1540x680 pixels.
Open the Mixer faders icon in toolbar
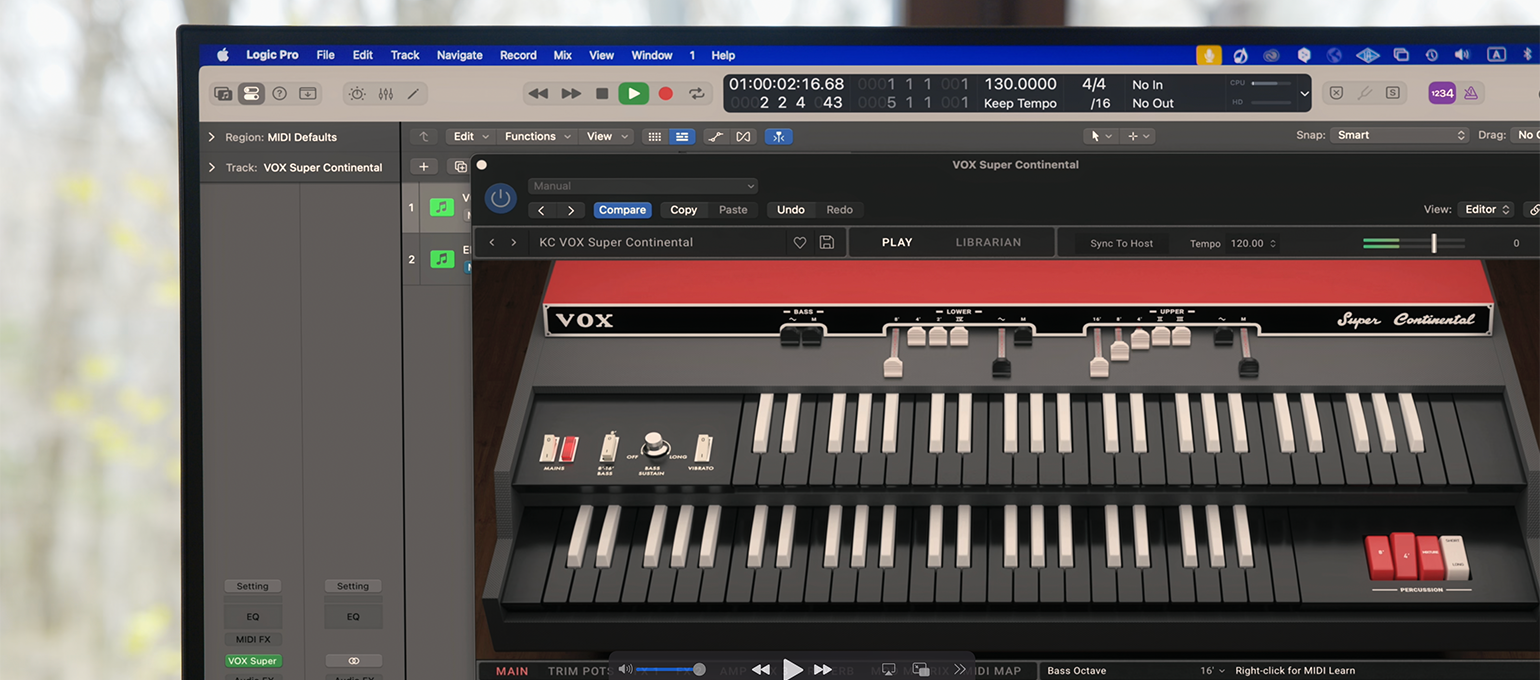pos(386,92)
